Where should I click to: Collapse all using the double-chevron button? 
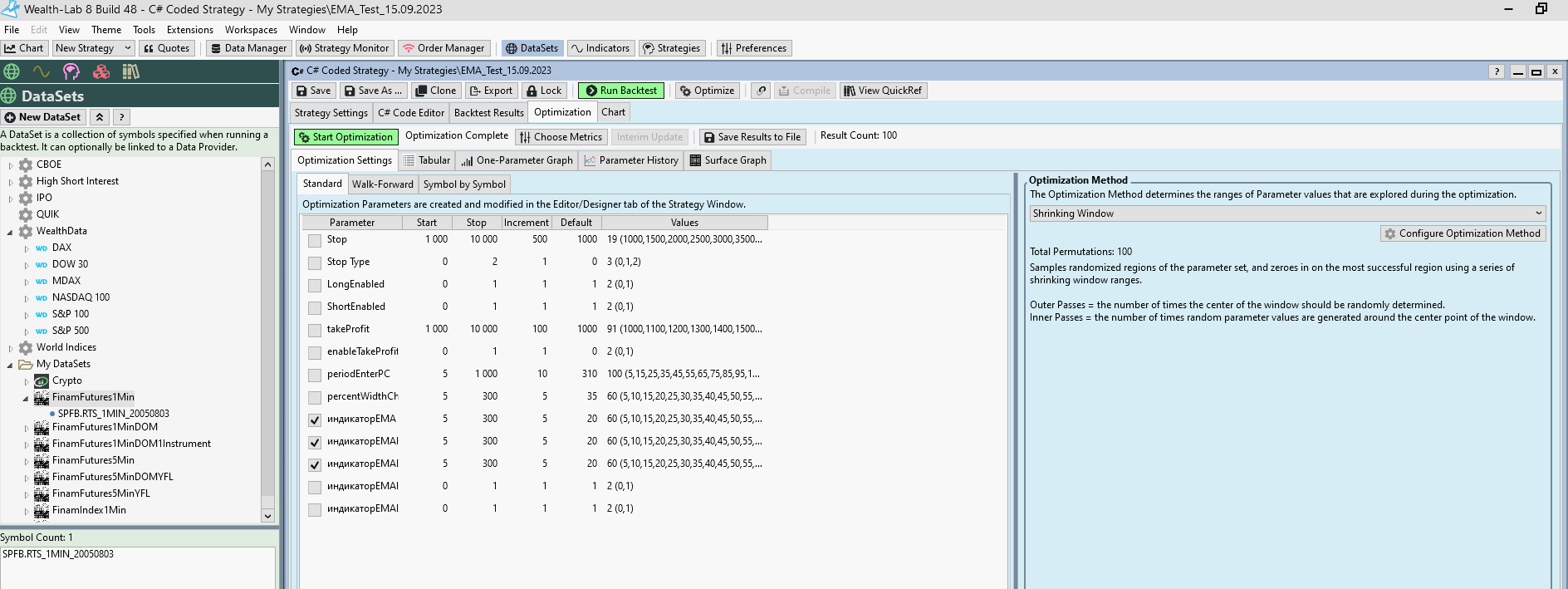pos(100,117)
